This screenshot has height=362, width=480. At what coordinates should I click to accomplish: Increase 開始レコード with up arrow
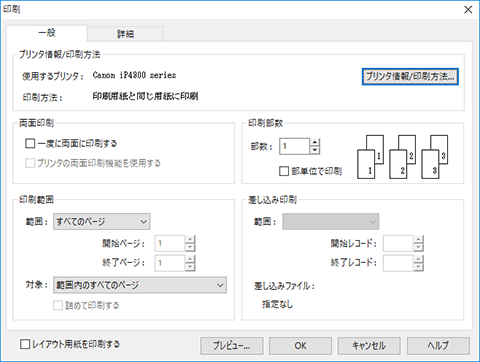point(419,239)
